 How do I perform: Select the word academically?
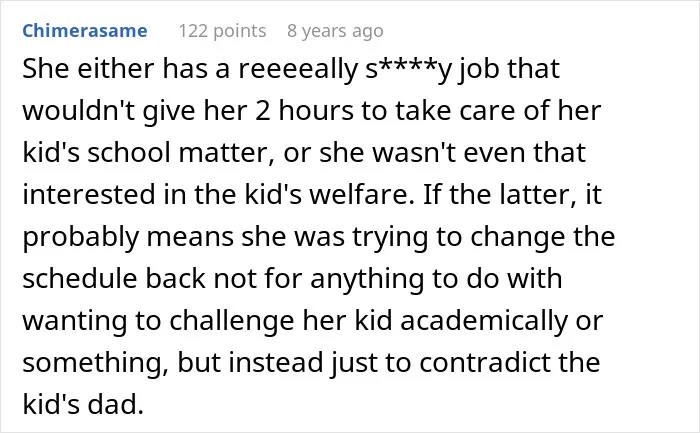[x=484, y=321]
